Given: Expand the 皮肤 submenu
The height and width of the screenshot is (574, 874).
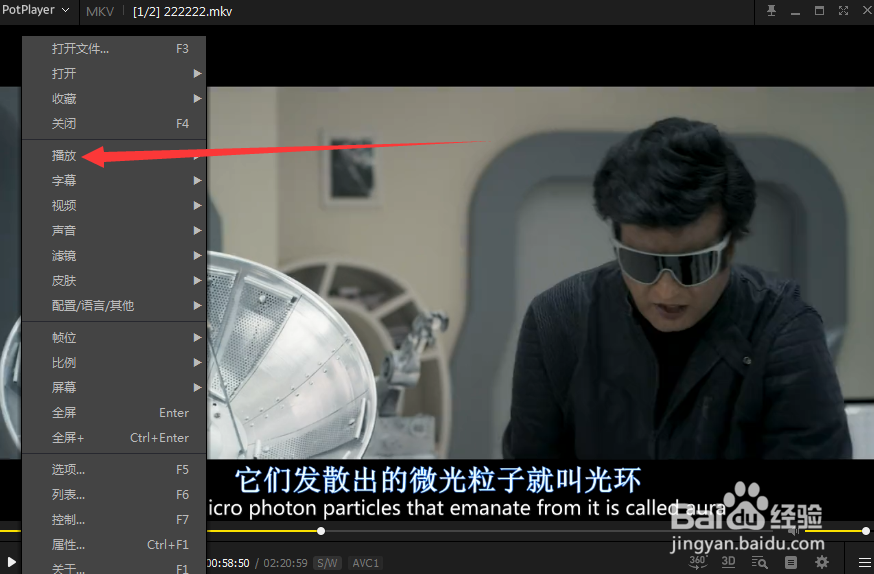Looking at the screenshot, I should click(114, 281).
